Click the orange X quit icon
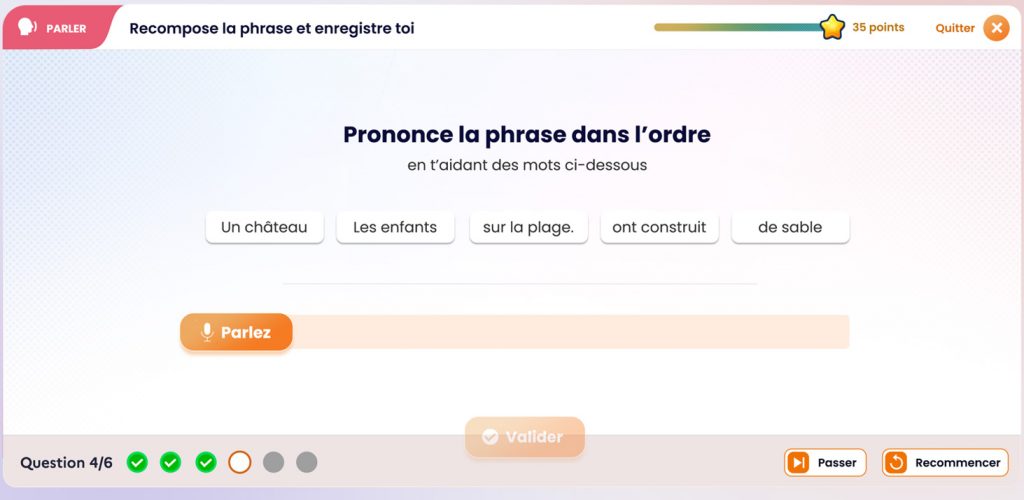Image resolution: width=1024 pixels, height=500 pixels. [x=996, y=28]
